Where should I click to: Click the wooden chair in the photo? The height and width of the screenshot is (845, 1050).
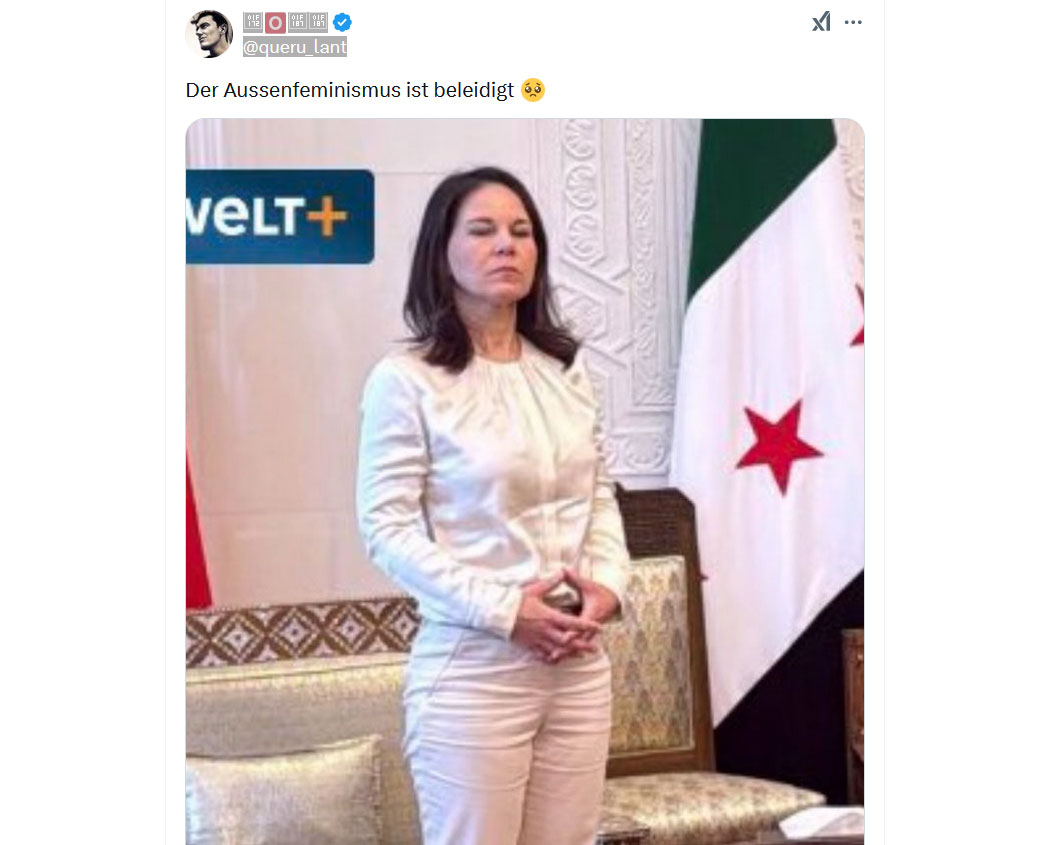[x=662, y=629]
